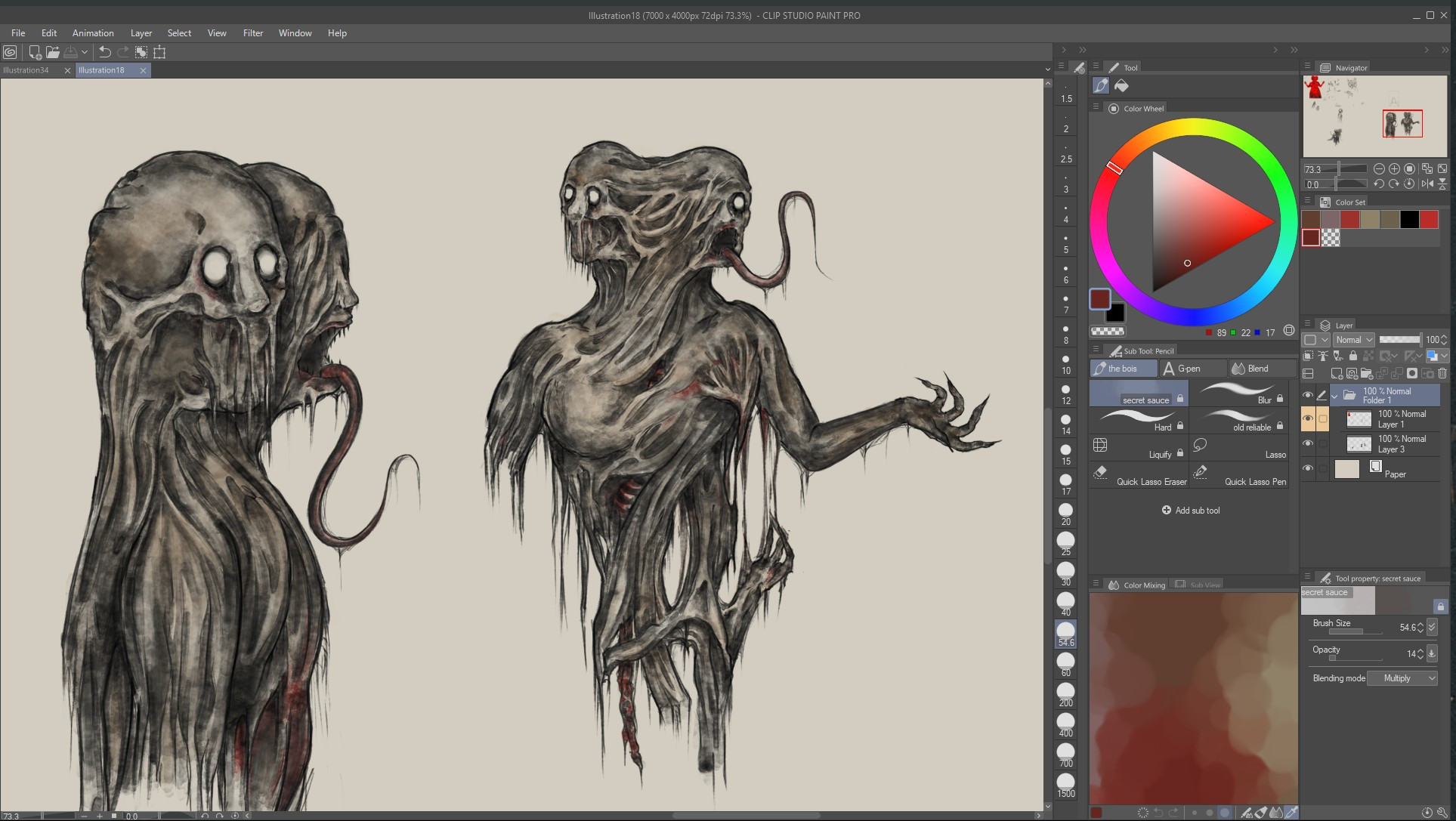Click Add sub tool
The height and width of the screenshot is (821, 1456).
[1191, 511]
